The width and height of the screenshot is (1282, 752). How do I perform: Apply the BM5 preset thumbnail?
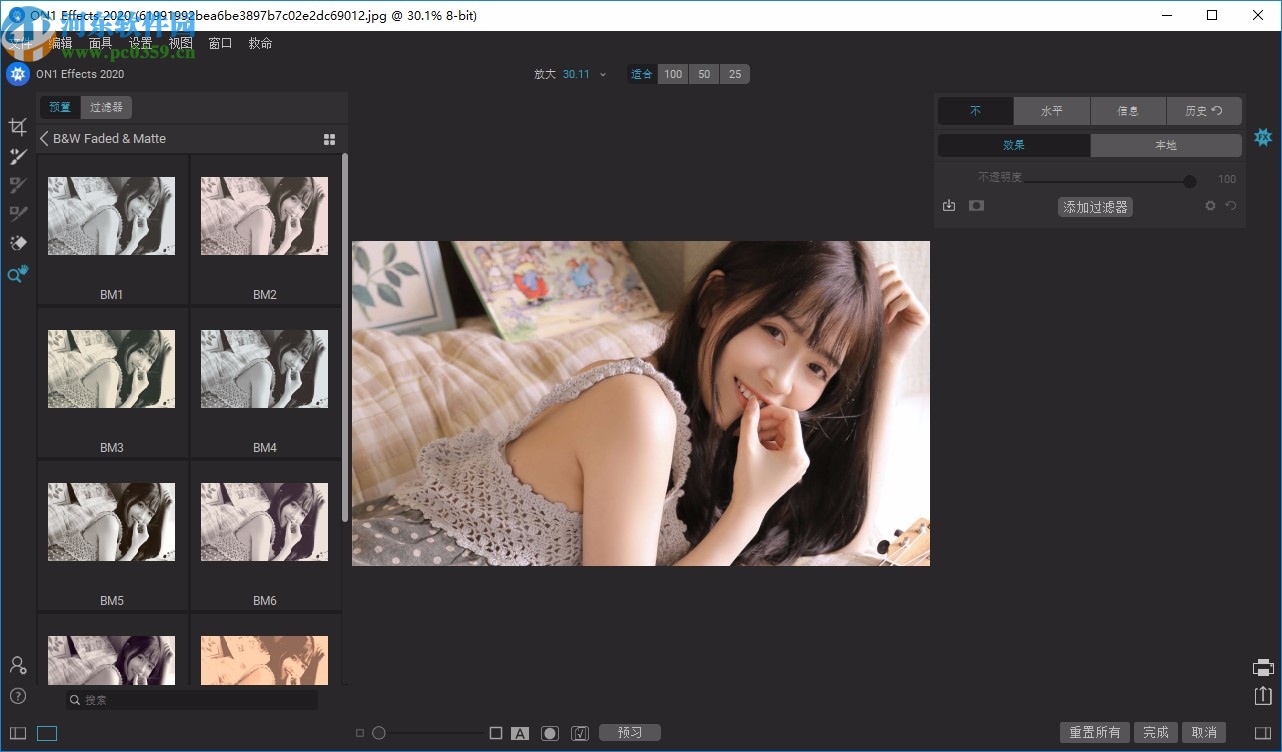pyautogui.click(x=112, y=522)
